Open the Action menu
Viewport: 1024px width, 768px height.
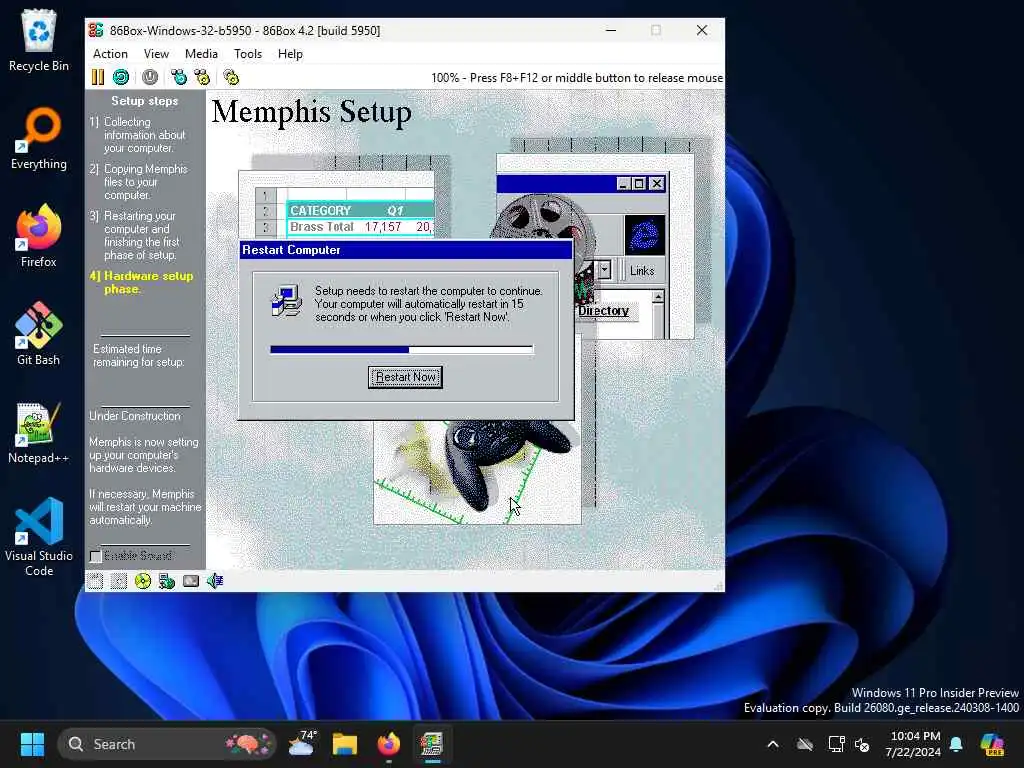click(110, 54)
